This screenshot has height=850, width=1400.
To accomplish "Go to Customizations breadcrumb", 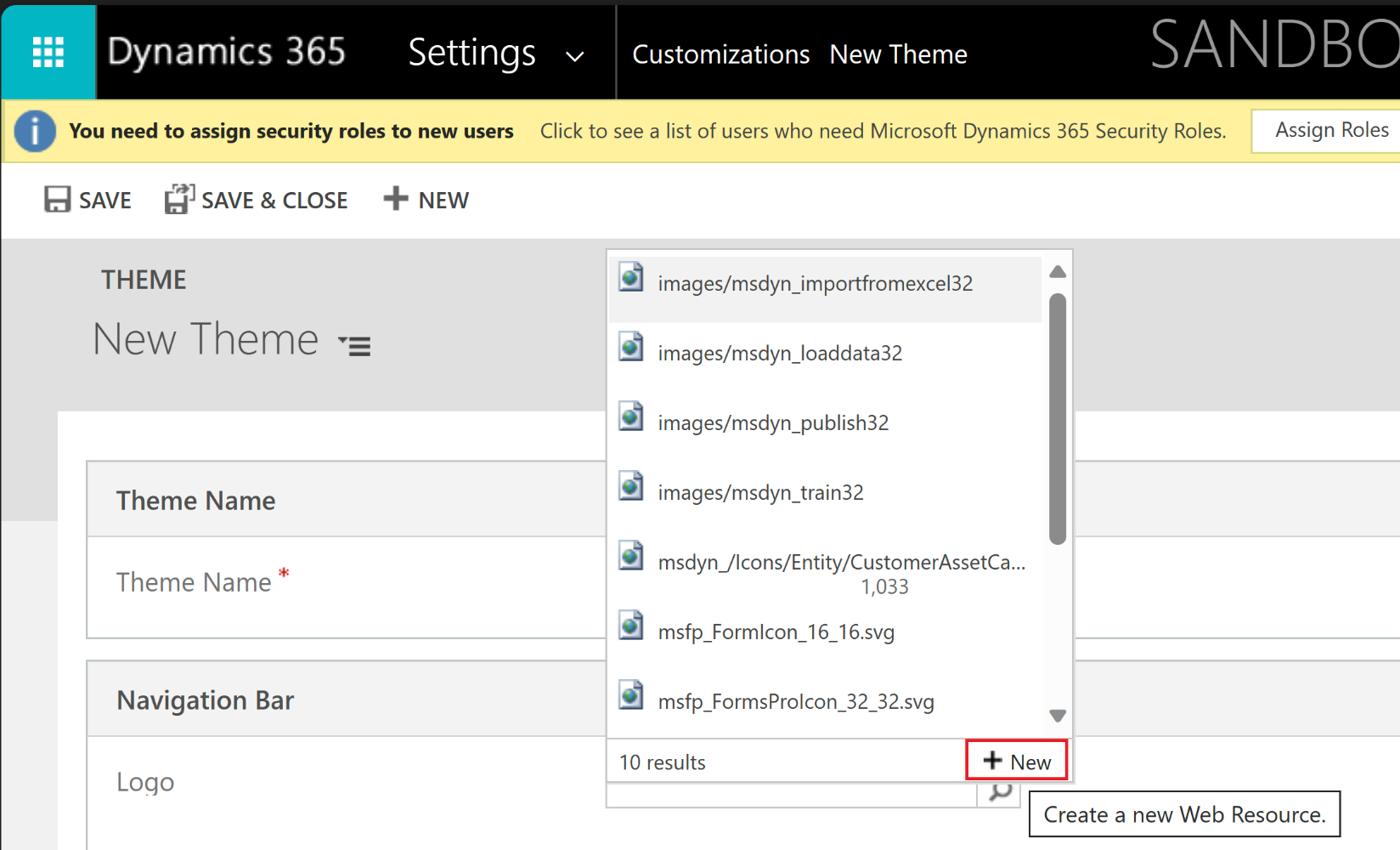I will 721,54.
